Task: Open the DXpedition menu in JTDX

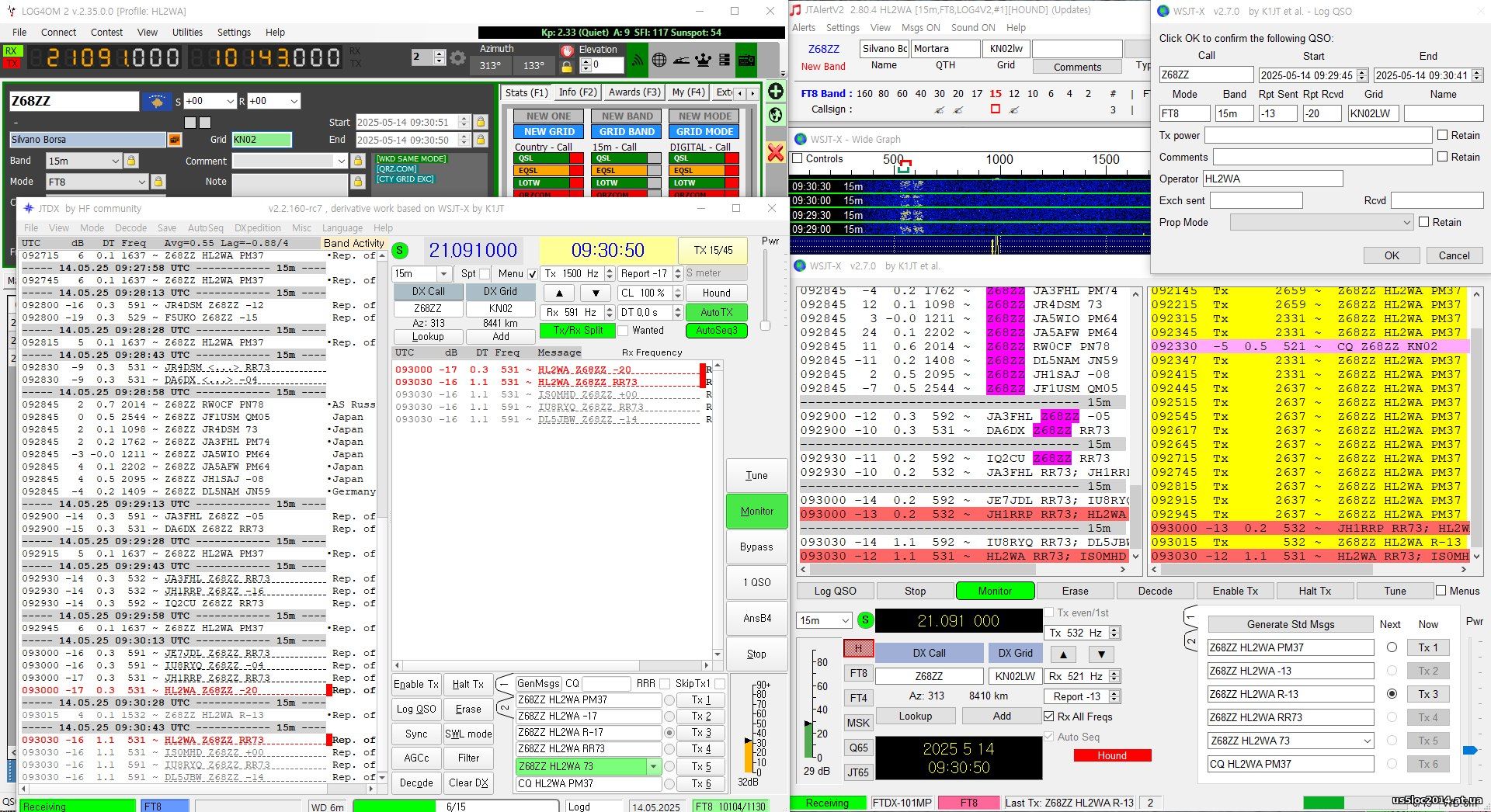Action: click(x=258, y=228)
